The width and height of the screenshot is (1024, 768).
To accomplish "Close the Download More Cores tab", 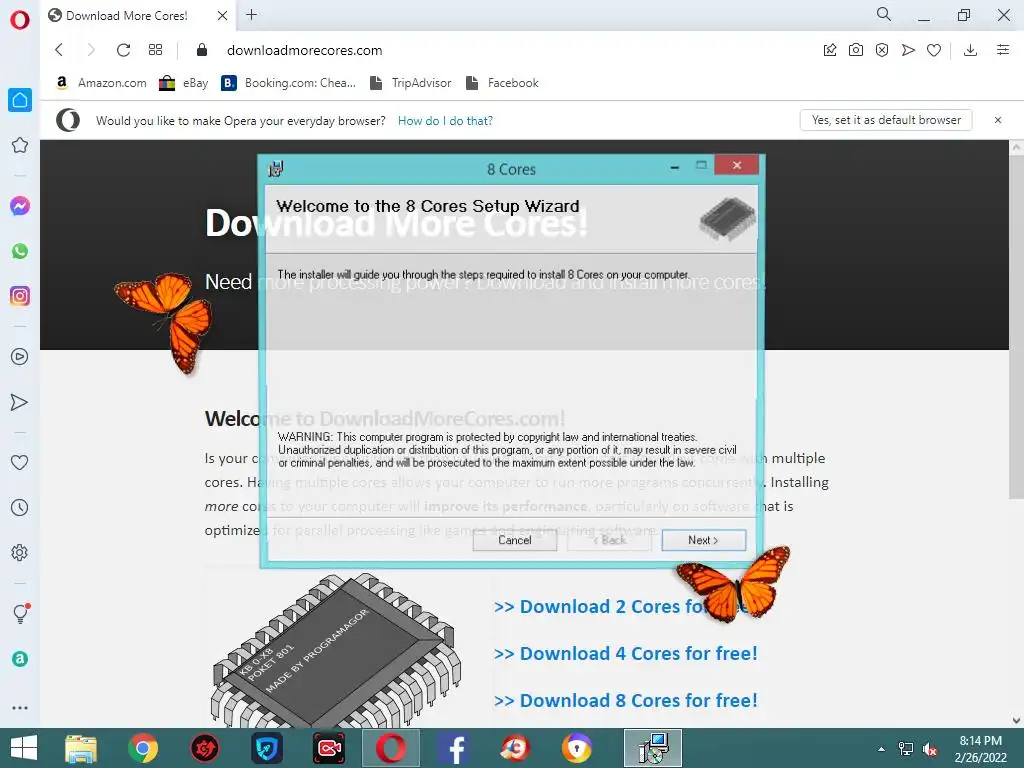I will (x=223, y=16).
